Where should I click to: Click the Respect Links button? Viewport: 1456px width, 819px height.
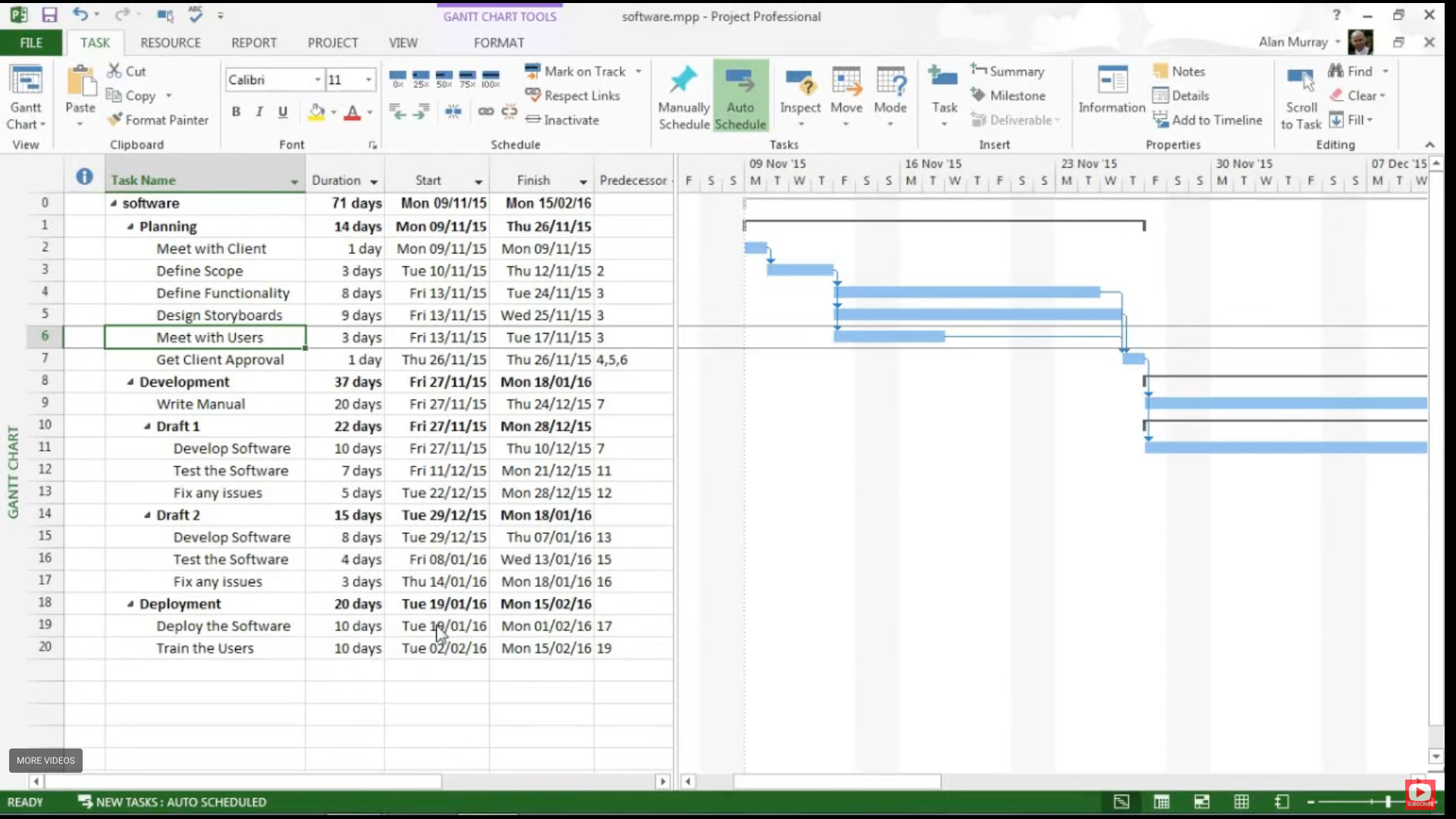point(573,96)
